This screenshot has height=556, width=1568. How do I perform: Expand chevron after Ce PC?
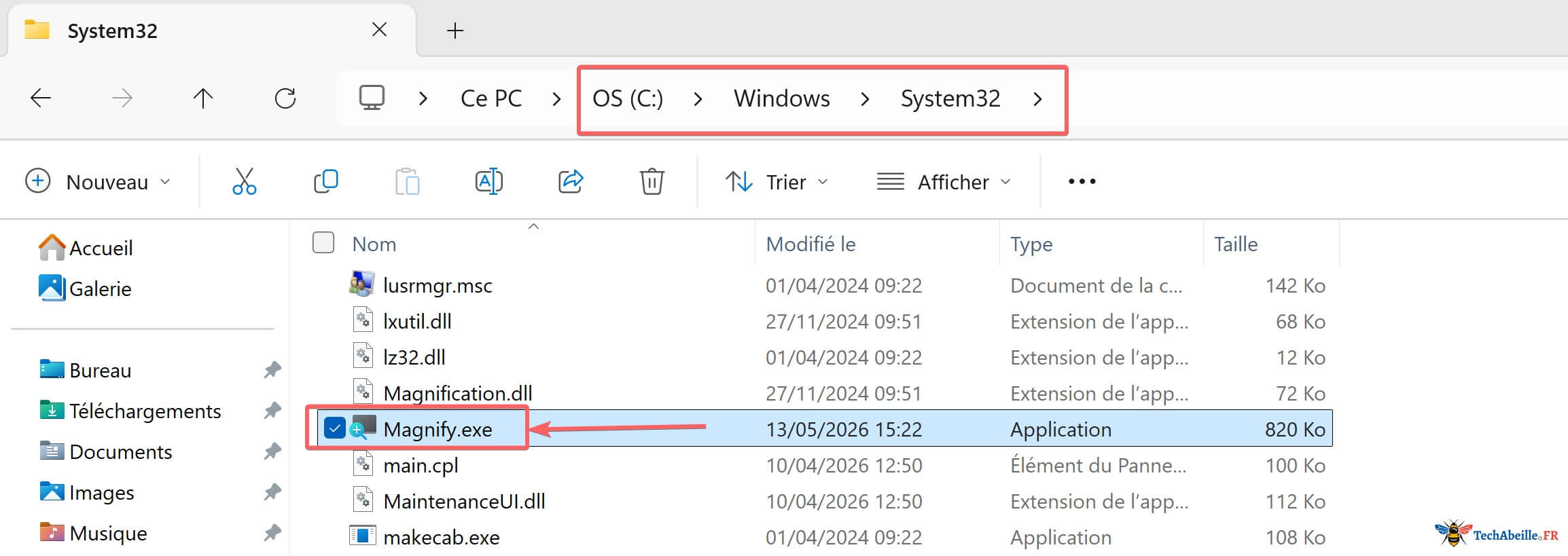click(557, 99)
